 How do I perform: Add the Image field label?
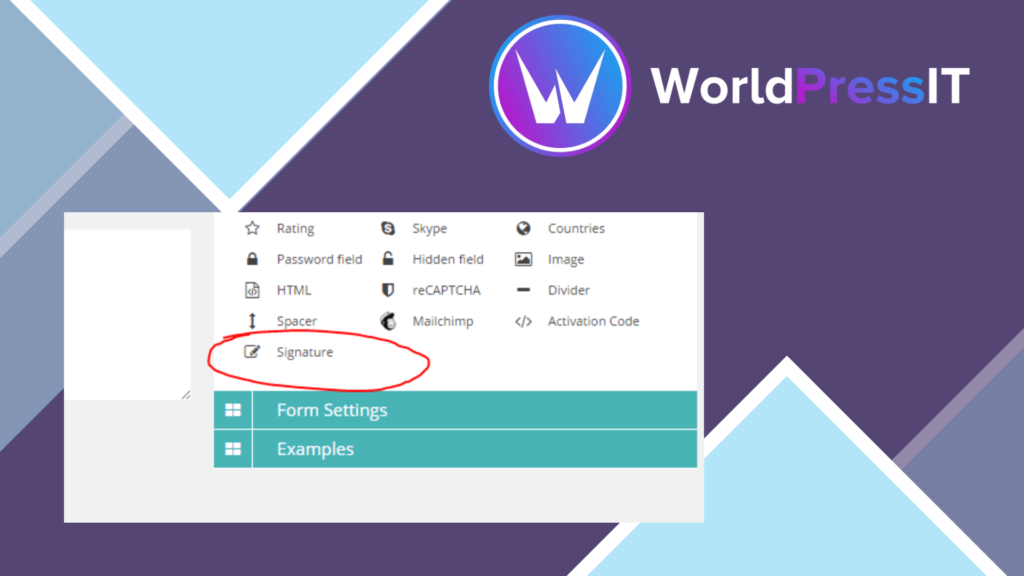[566, 259]
